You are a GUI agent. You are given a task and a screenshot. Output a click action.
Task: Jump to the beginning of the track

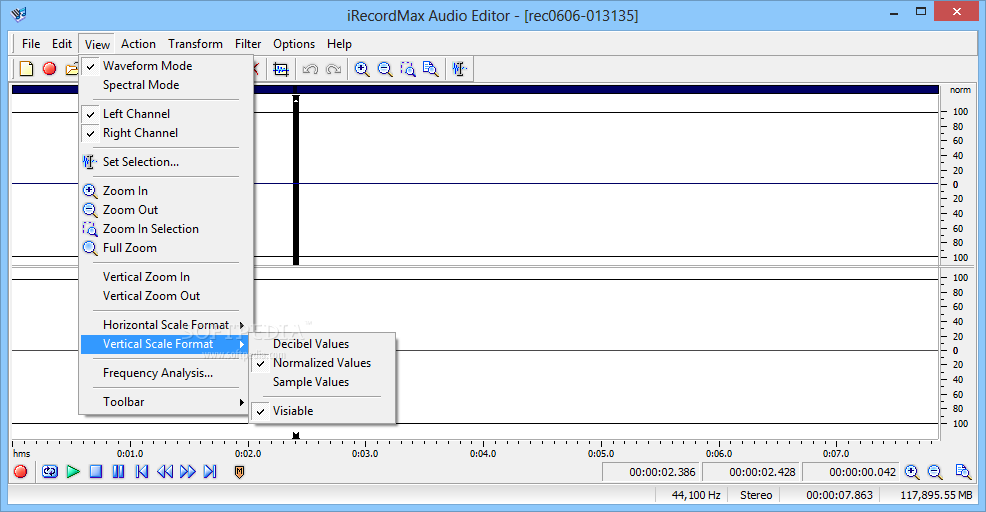click(141, 471)
